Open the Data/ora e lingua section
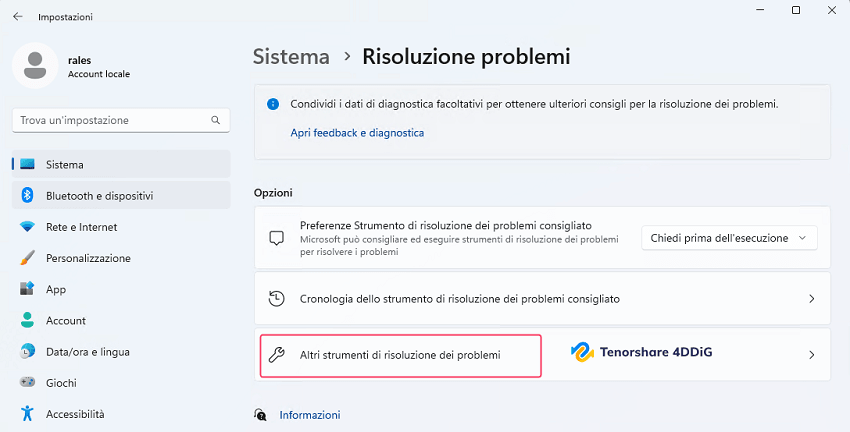The width and height of the screenshot is (850, 432). (87, 351)
